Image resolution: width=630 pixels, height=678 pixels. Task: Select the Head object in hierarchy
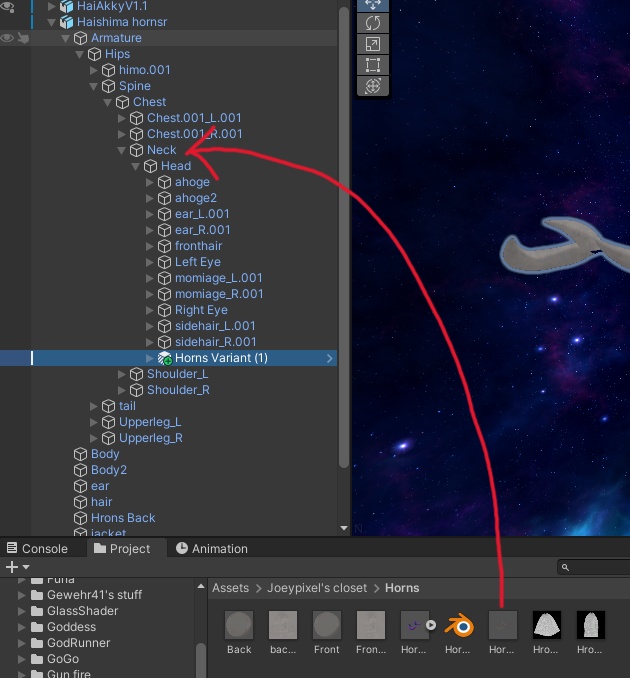176,166
